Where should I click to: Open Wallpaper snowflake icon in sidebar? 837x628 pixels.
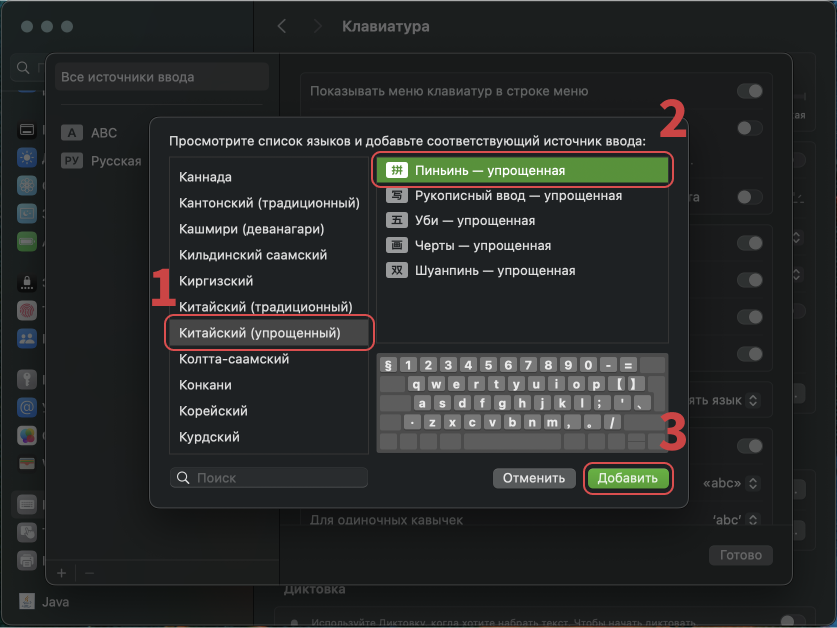(27, 186)
